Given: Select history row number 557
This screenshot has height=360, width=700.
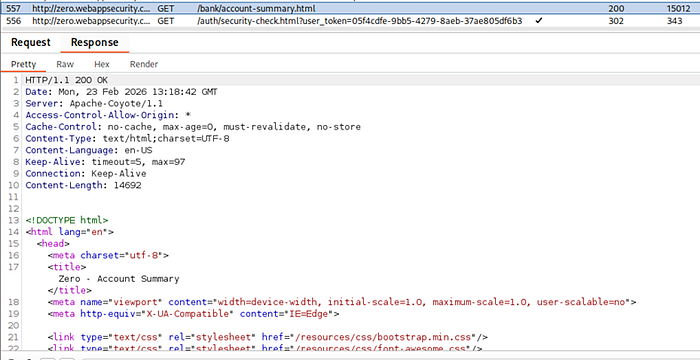Looking at the screenshot, I should click(350, 8).
